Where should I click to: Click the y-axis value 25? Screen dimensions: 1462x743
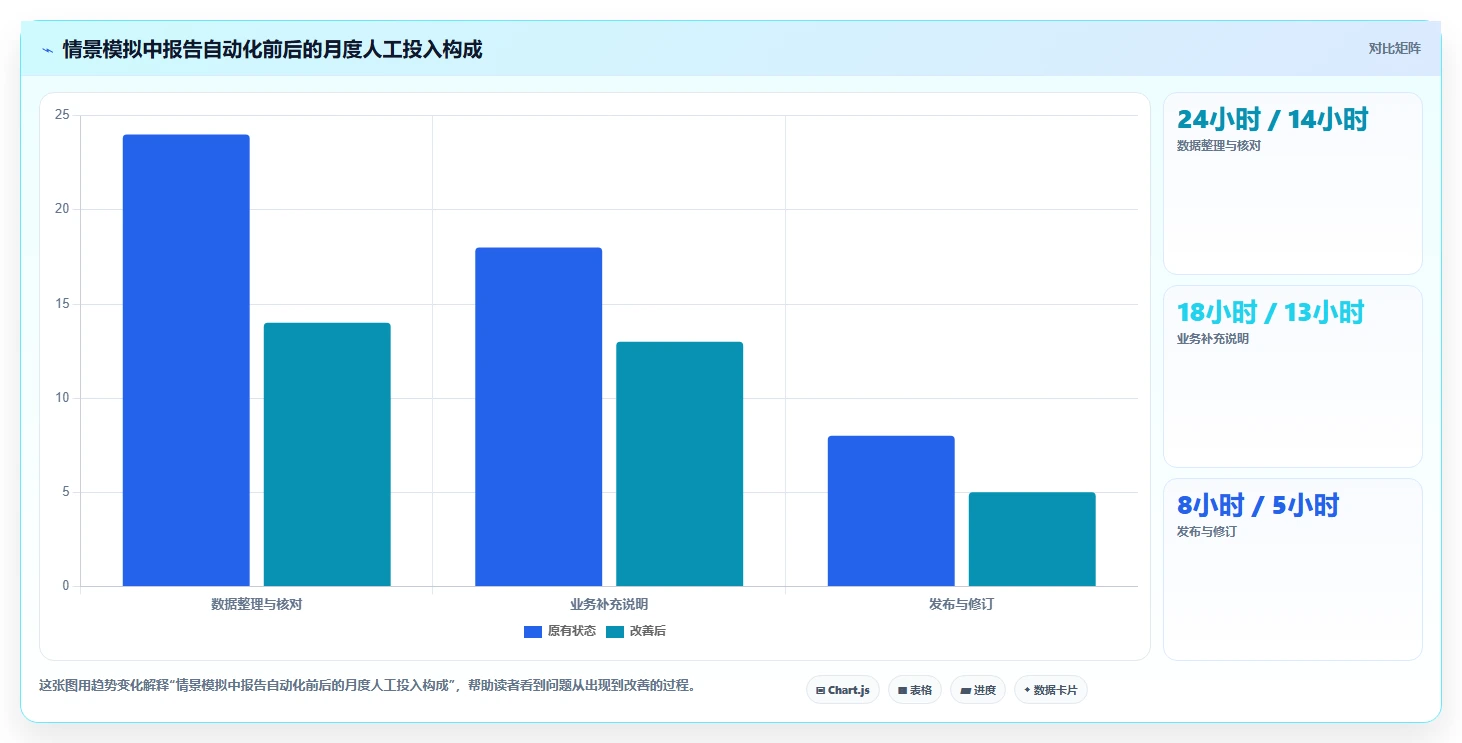(x=62, y=115)
